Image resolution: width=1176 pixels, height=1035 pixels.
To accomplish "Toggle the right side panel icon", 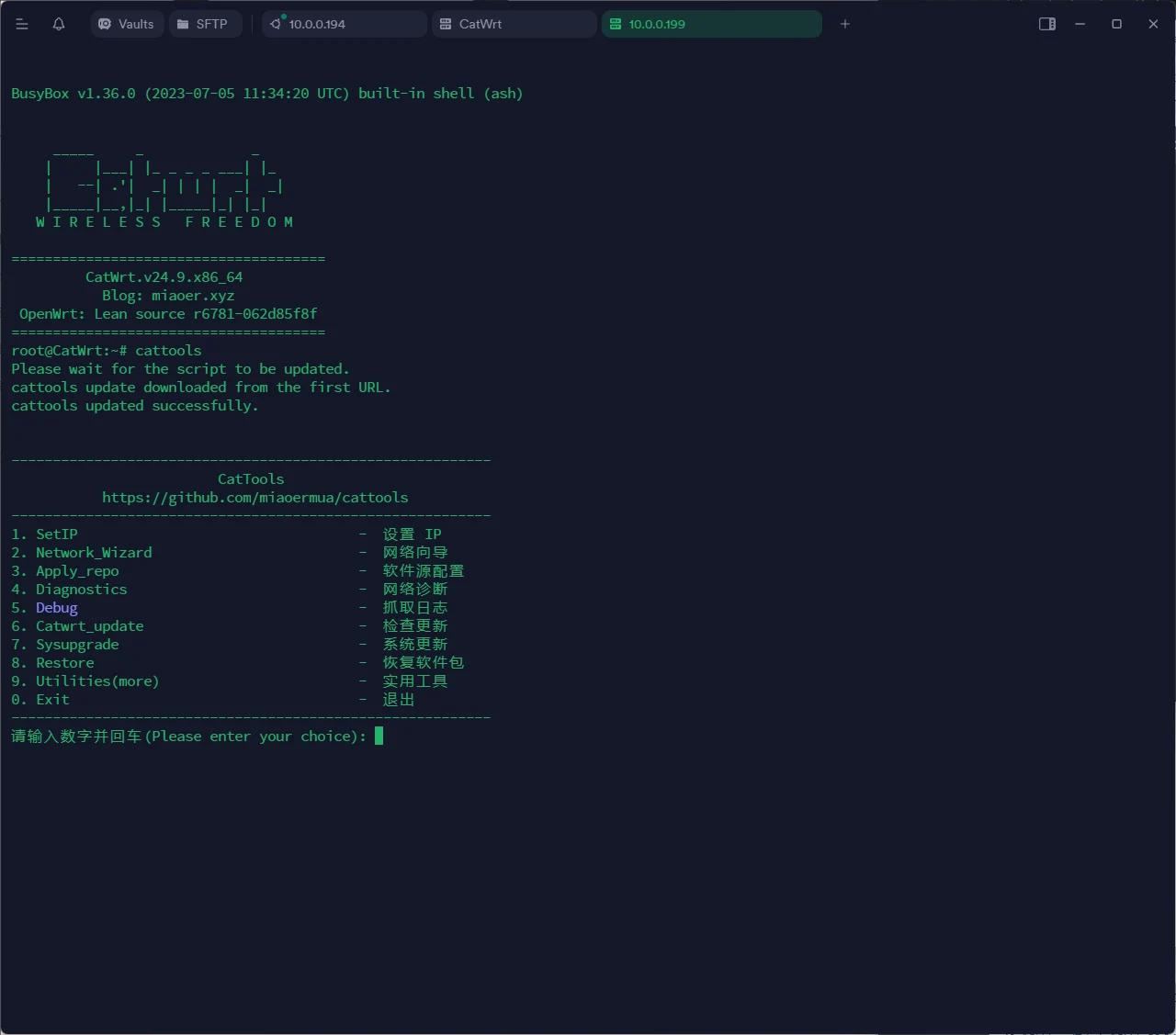I will click(x=1047, y=24).
